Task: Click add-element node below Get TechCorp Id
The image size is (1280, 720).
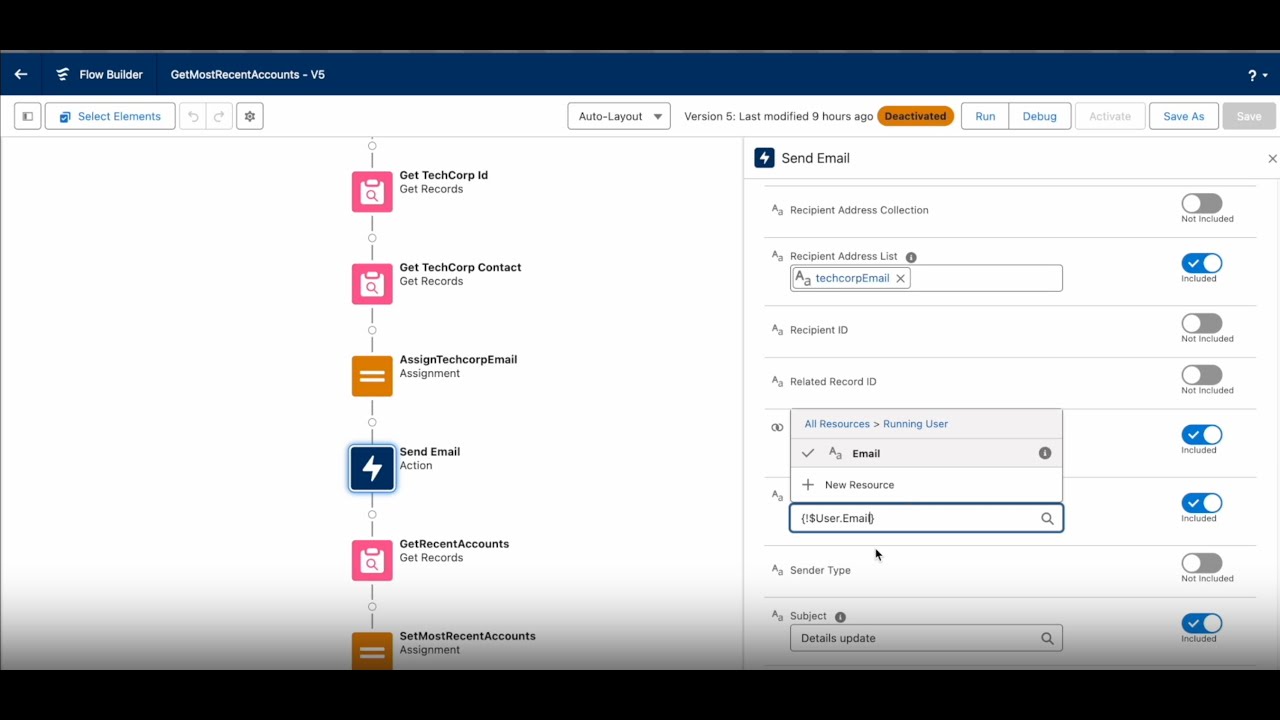Action: [372, 238]
